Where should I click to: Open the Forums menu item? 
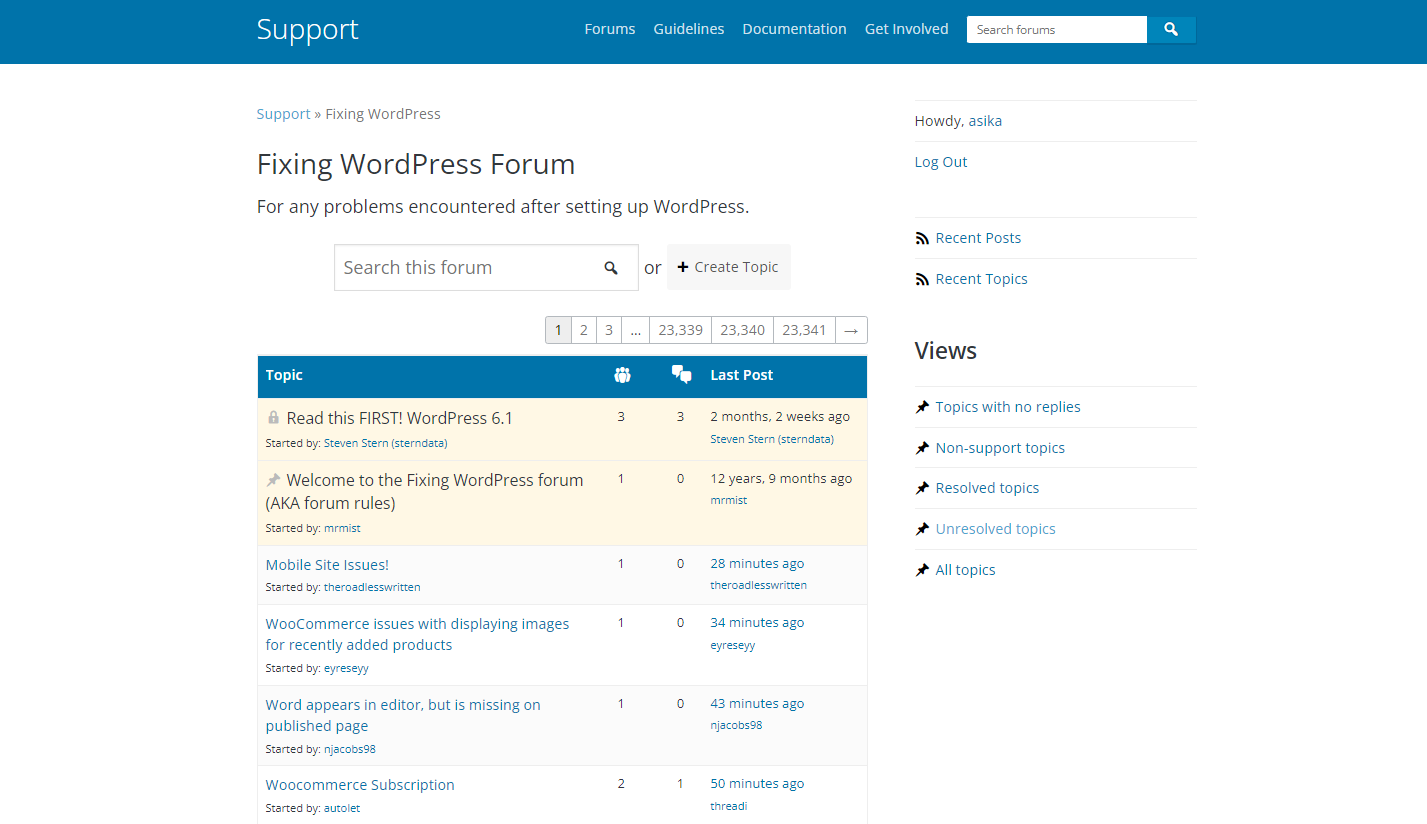tap(610, 29)
